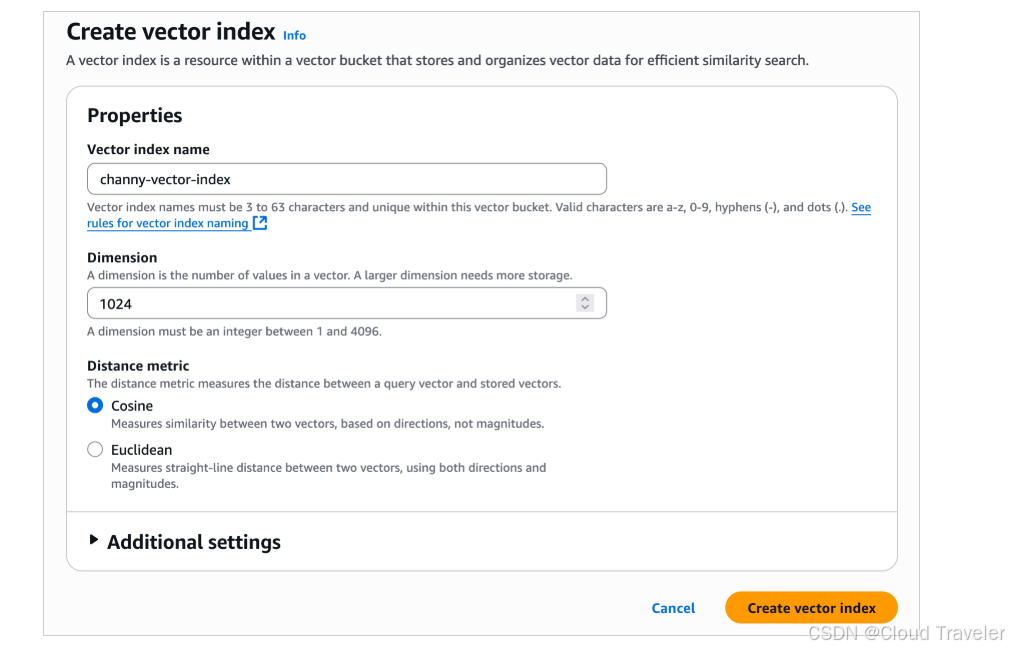Open the "See rules for vector index naming" link
The height and width of the screenshot is (651, 1009).
[x=167, y=223]
